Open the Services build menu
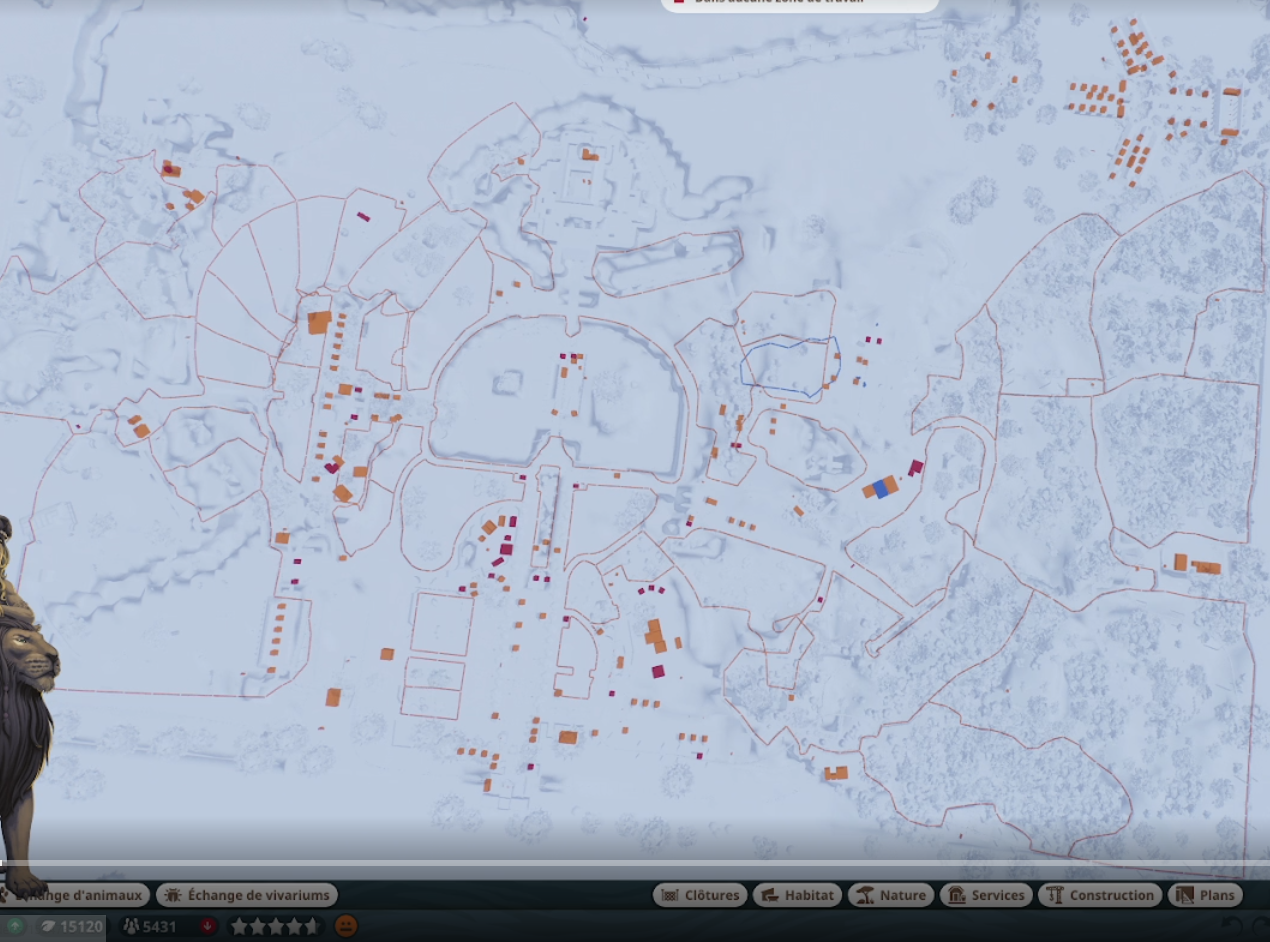The width and height of the screenshot is (1270, 942). click(986, 895)
